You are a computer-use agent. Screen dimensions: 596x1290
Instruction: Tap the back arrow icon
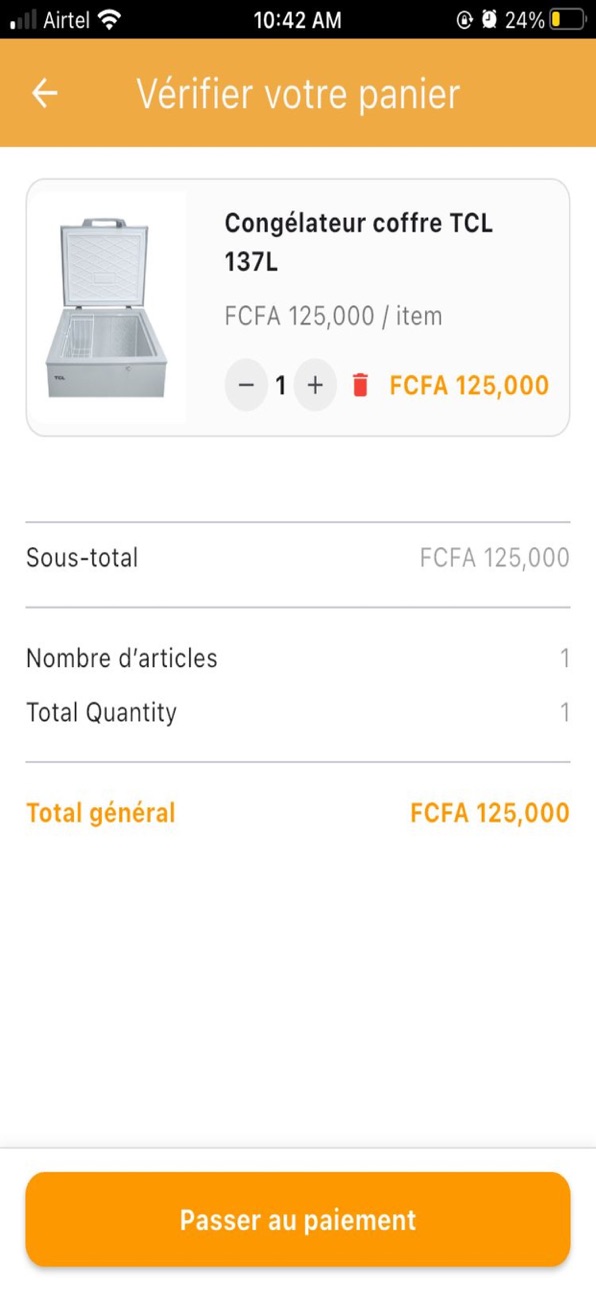coord(45,93)
